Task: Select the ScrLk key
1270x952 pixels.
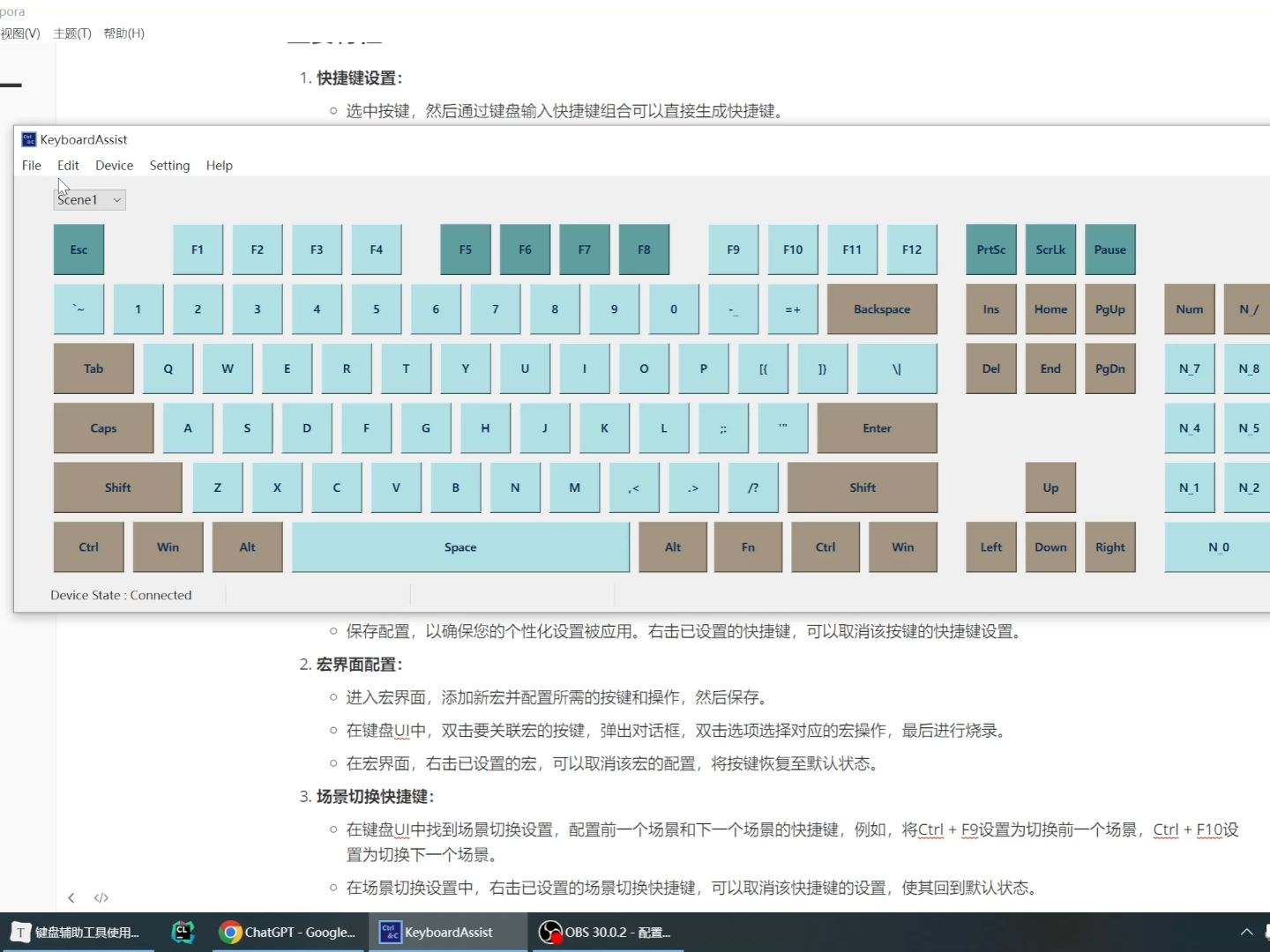Action: (x=1050, y=249)
